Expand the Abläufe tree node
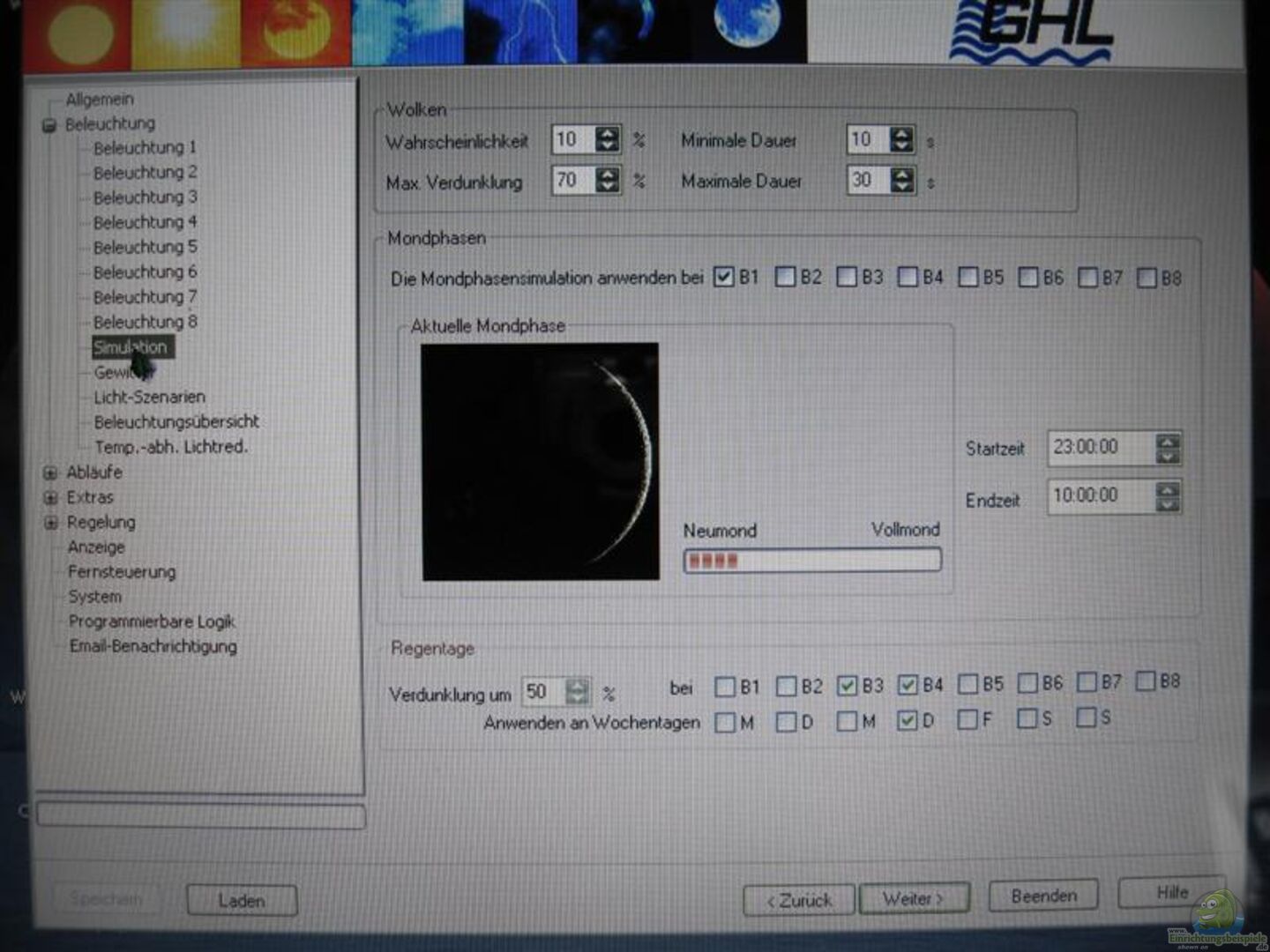This screenshot has height=952, width=1270. (x=51, y=473)
